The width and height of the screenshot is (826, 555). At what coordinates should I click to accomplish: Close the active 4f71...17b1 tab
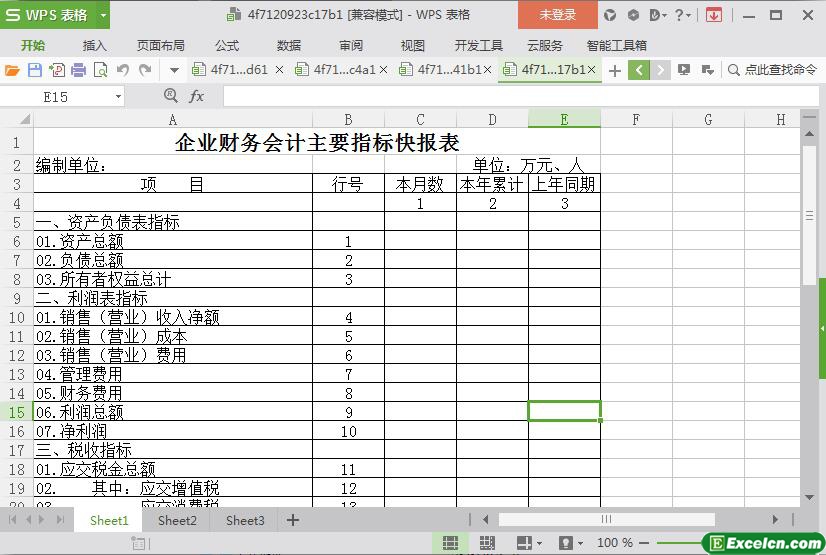point(592,70)
